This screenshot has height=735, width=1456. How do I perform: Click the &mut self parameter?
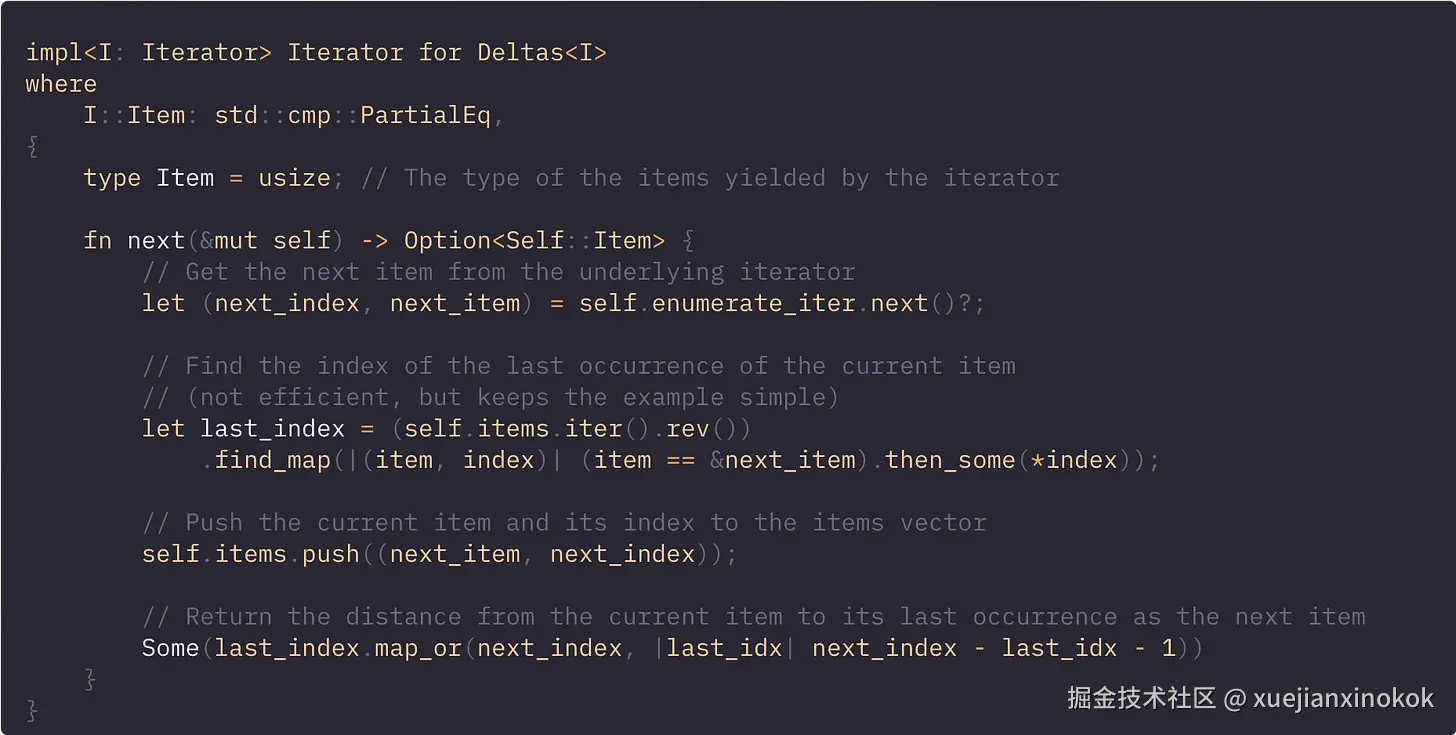click(258, 241)
